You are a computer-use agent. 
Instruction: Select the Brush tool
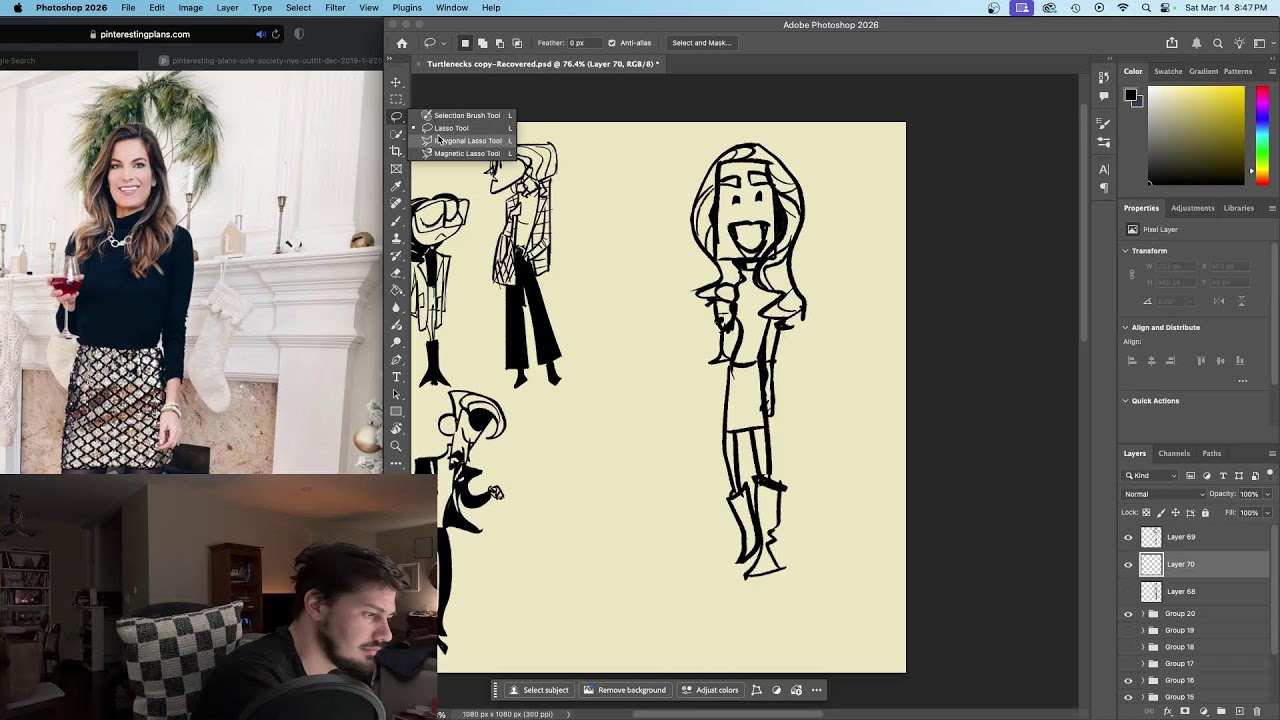point(396,221)
